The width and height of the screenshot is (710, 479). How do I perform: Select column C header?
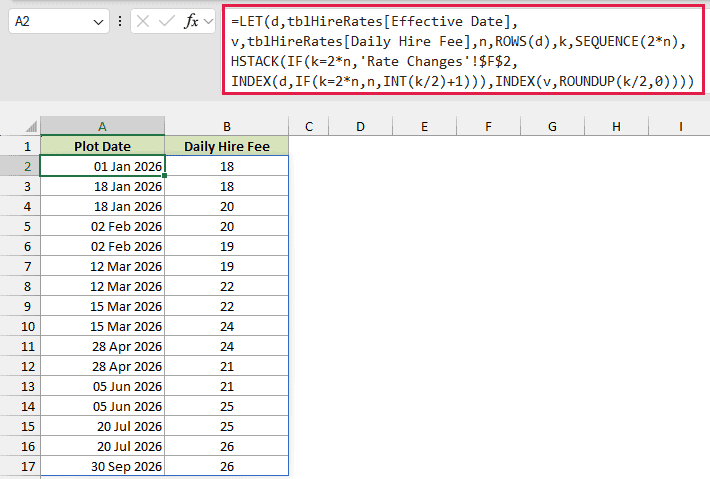point(309,126)
